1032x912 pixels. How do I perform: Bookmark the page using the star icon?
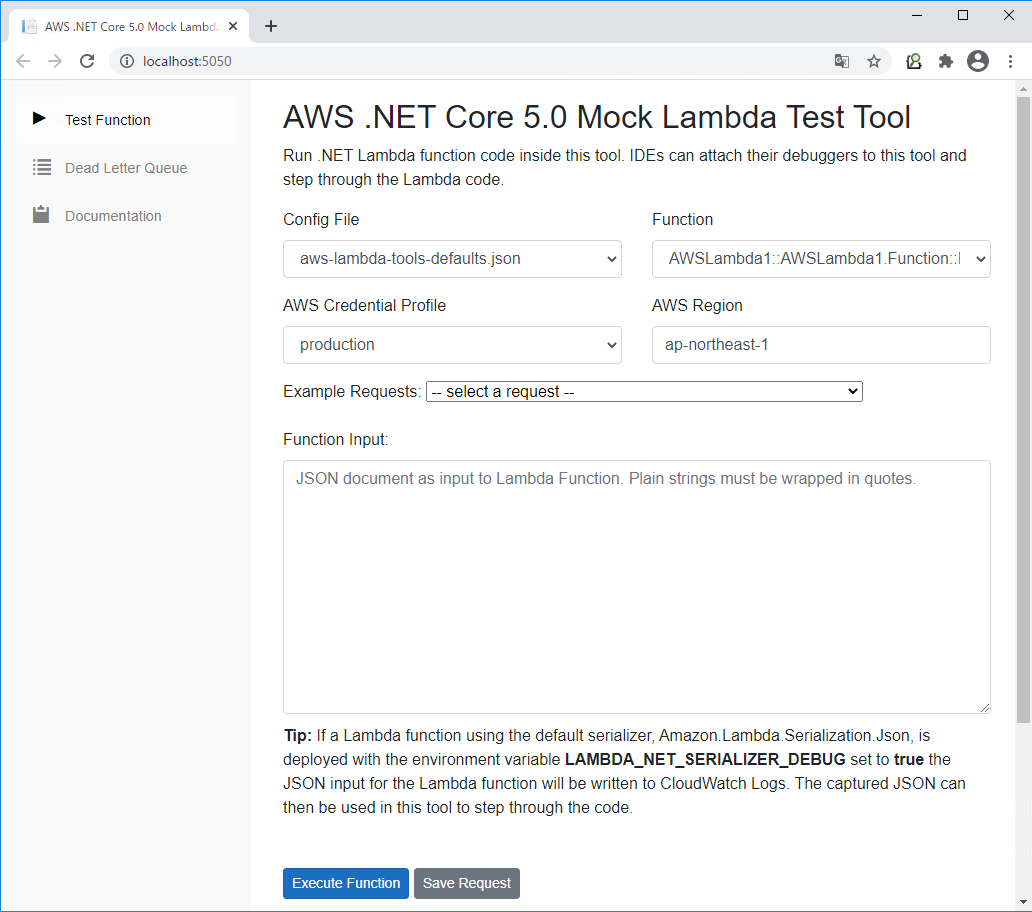click(875, 61)
